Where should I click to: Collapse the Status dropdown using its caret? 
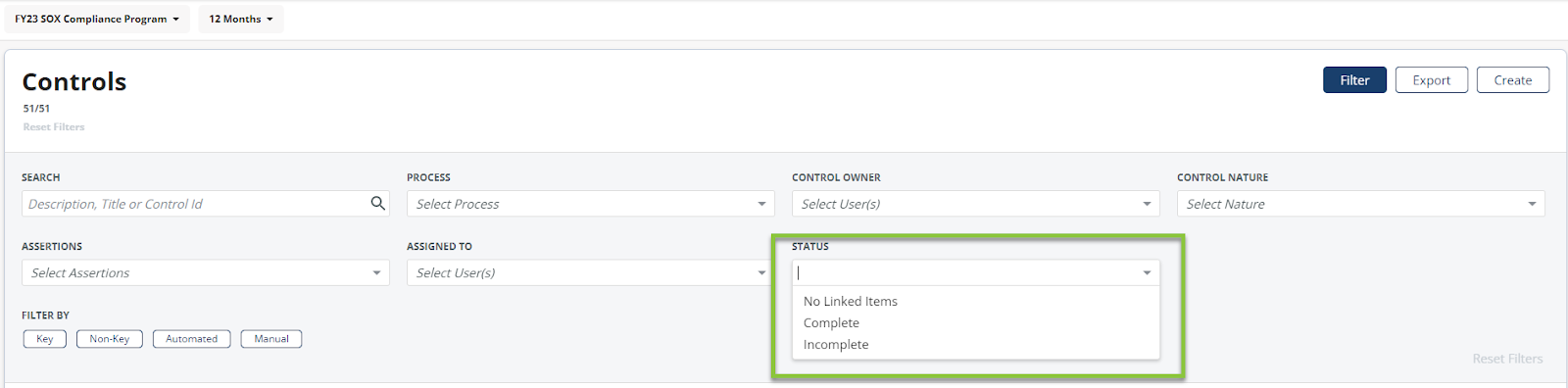[1147, 272]
